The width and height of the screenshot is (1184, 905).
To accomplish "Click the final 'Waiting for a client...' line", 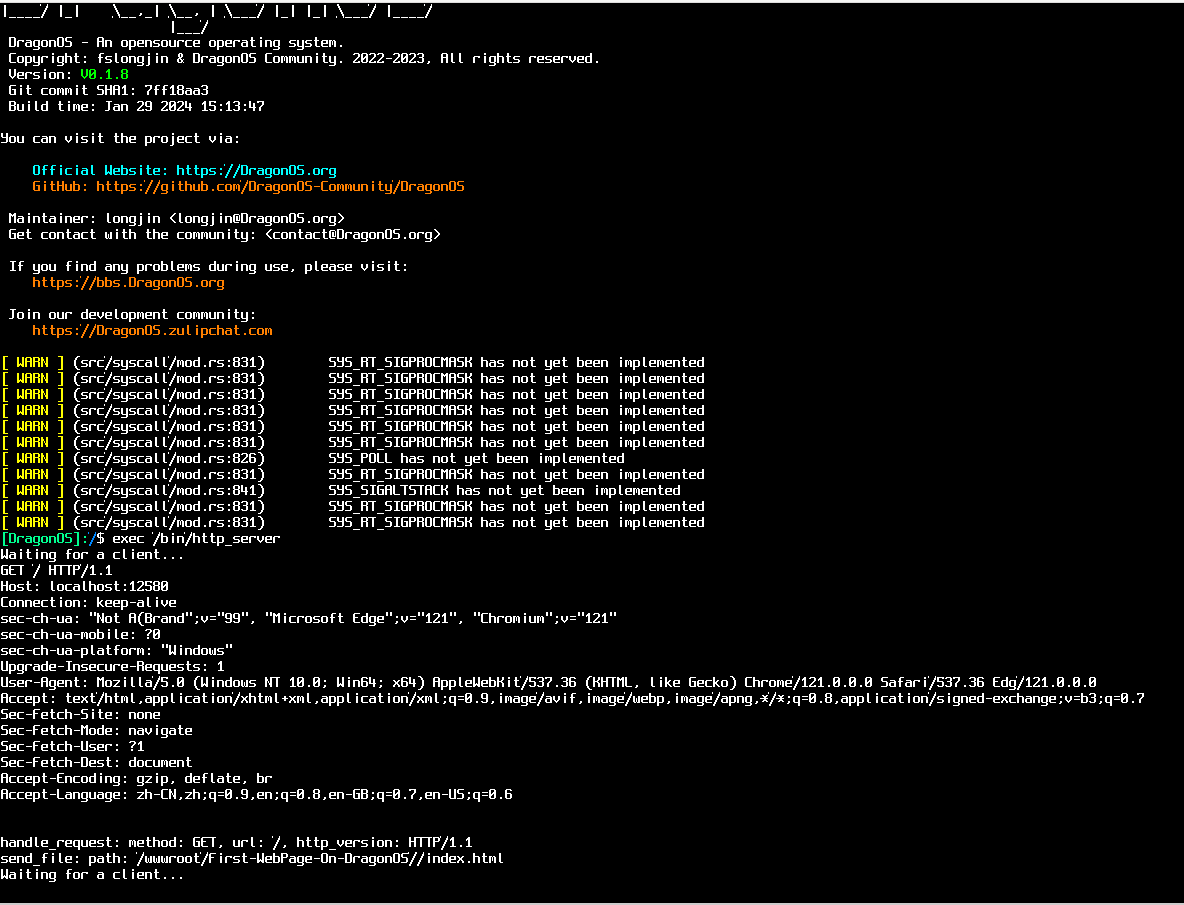I will coord(92,875).
